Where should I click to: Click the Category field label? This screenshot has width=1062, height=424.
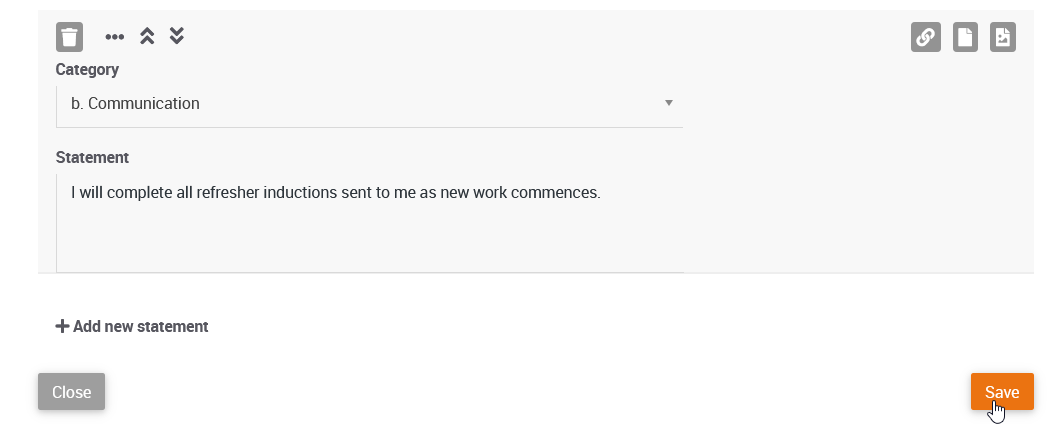87,69
